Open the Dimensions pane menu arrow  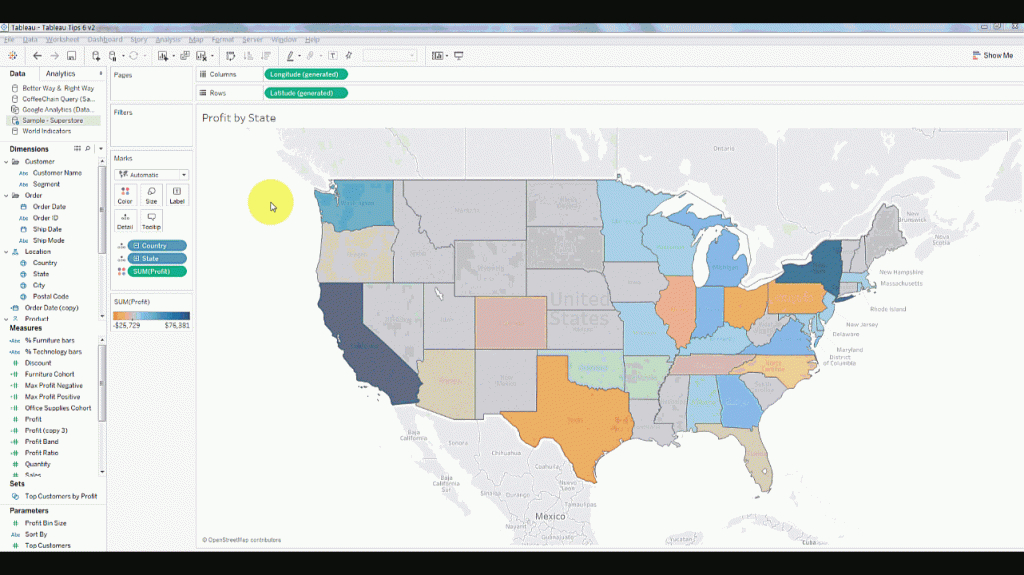pyautogui.click(x=101, y=149)
